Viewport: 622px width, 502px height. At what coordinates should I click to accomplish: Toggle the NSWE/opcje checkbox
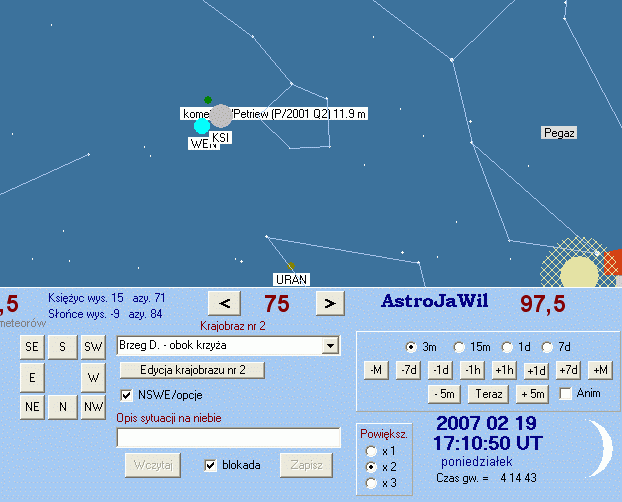pos(126,394)
